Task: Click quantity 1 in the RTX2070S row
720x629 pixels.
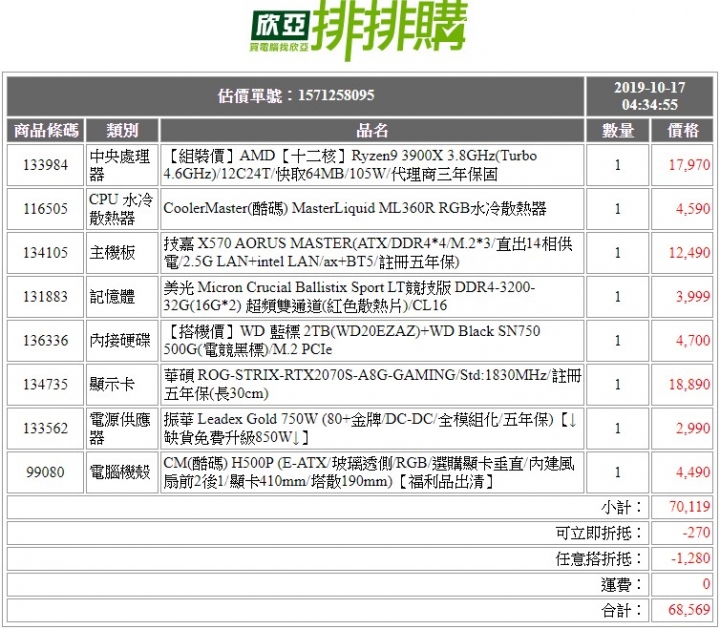Action: 618,384
